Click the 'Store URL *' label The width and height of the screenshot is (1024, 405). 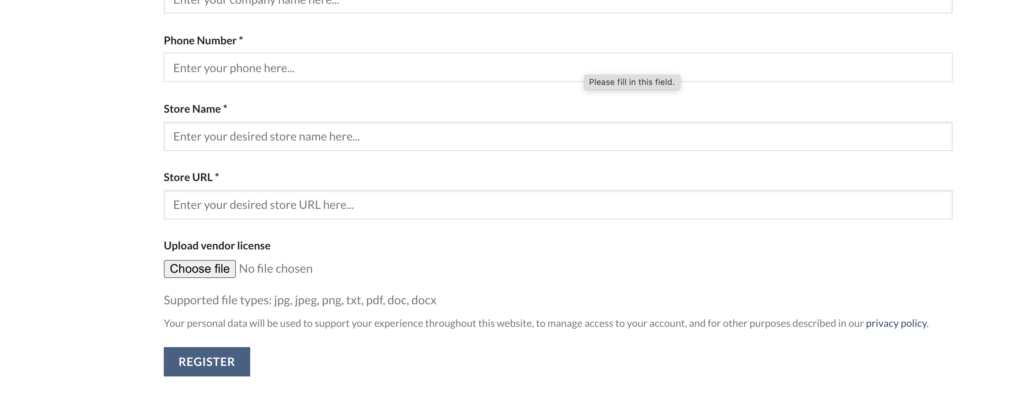coord(191,177)
